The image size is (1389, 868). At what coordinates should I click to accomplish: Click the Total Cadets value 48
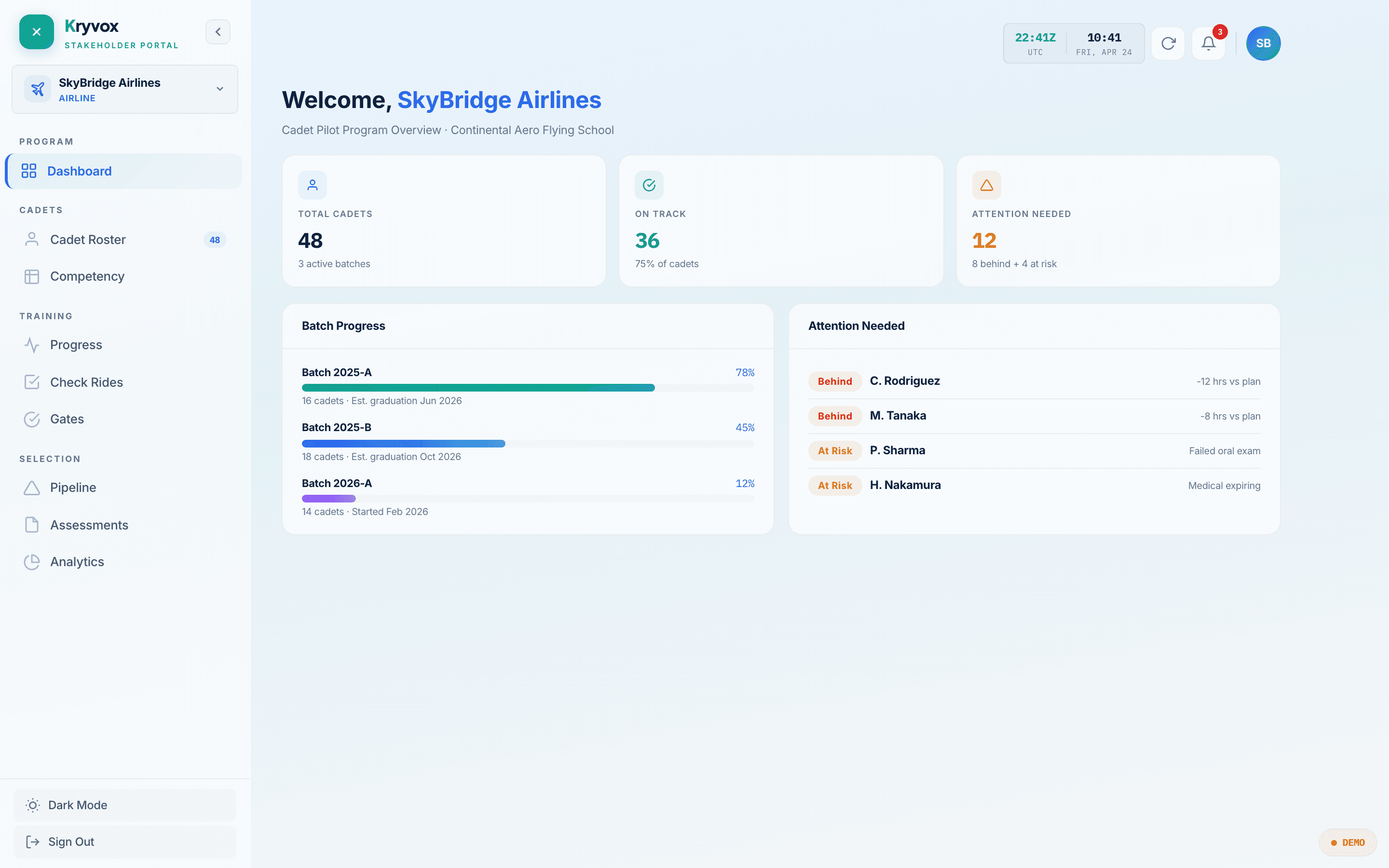pyautogui.click(x=311, y=241)
